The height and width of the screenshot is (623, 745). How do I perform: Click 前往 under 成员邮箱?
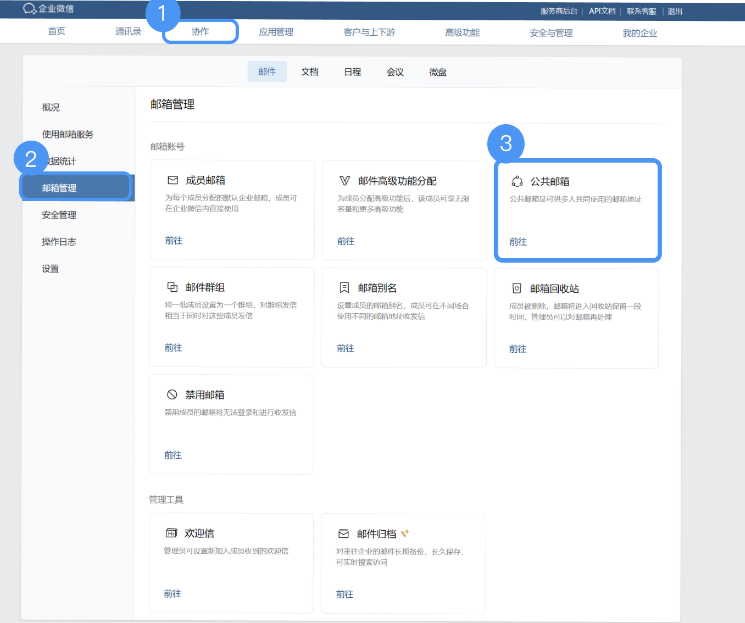[174, 240]
